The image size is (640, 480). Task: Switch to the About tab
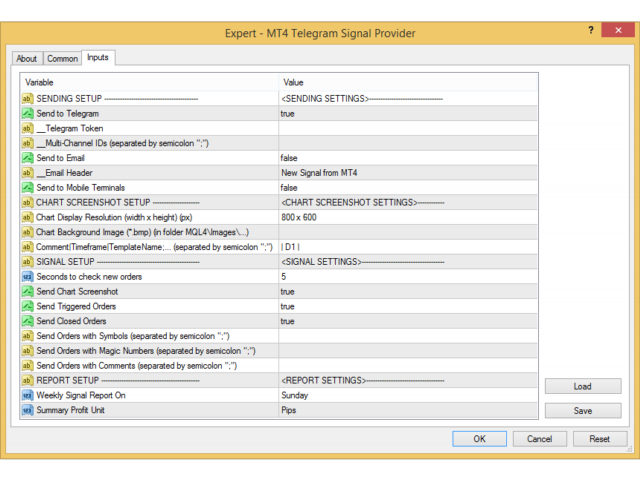27,59
